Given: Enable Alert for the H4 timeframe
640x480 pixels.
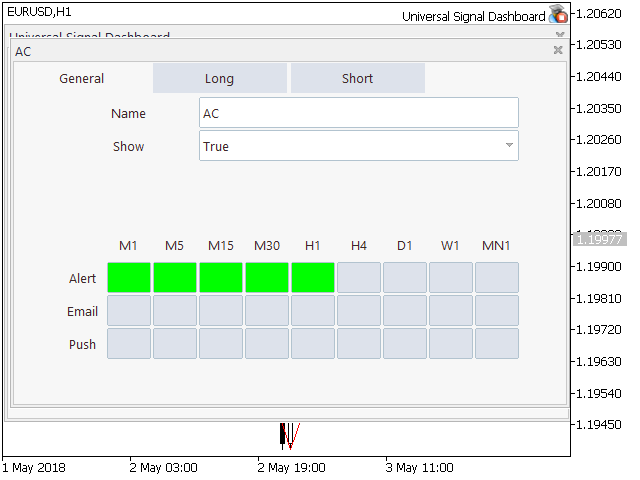Looking at the screenshot, I should tap(359, 278).
